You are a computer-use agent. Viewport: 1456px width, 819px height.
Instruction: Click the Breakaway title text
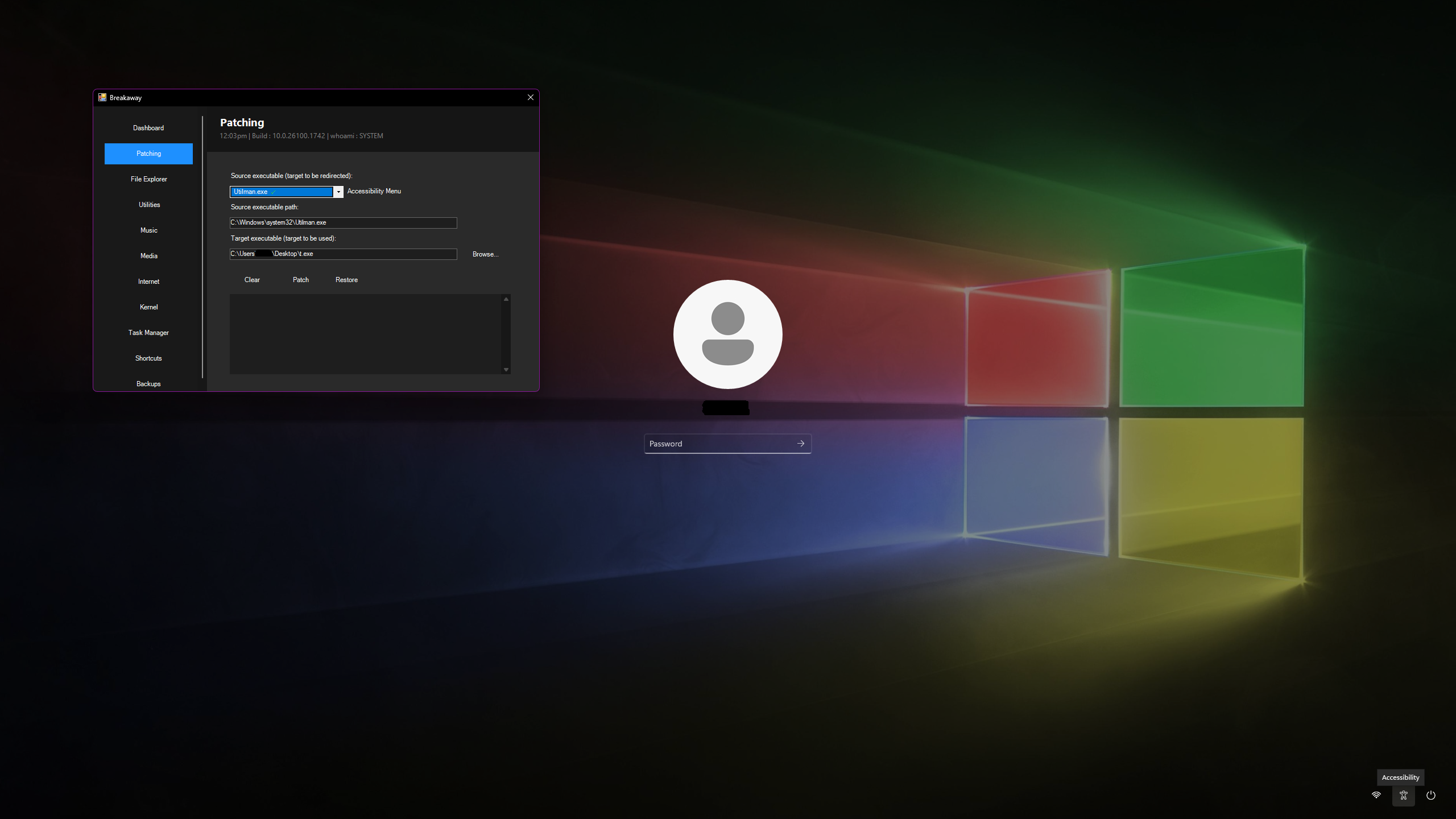click(126, 98)
